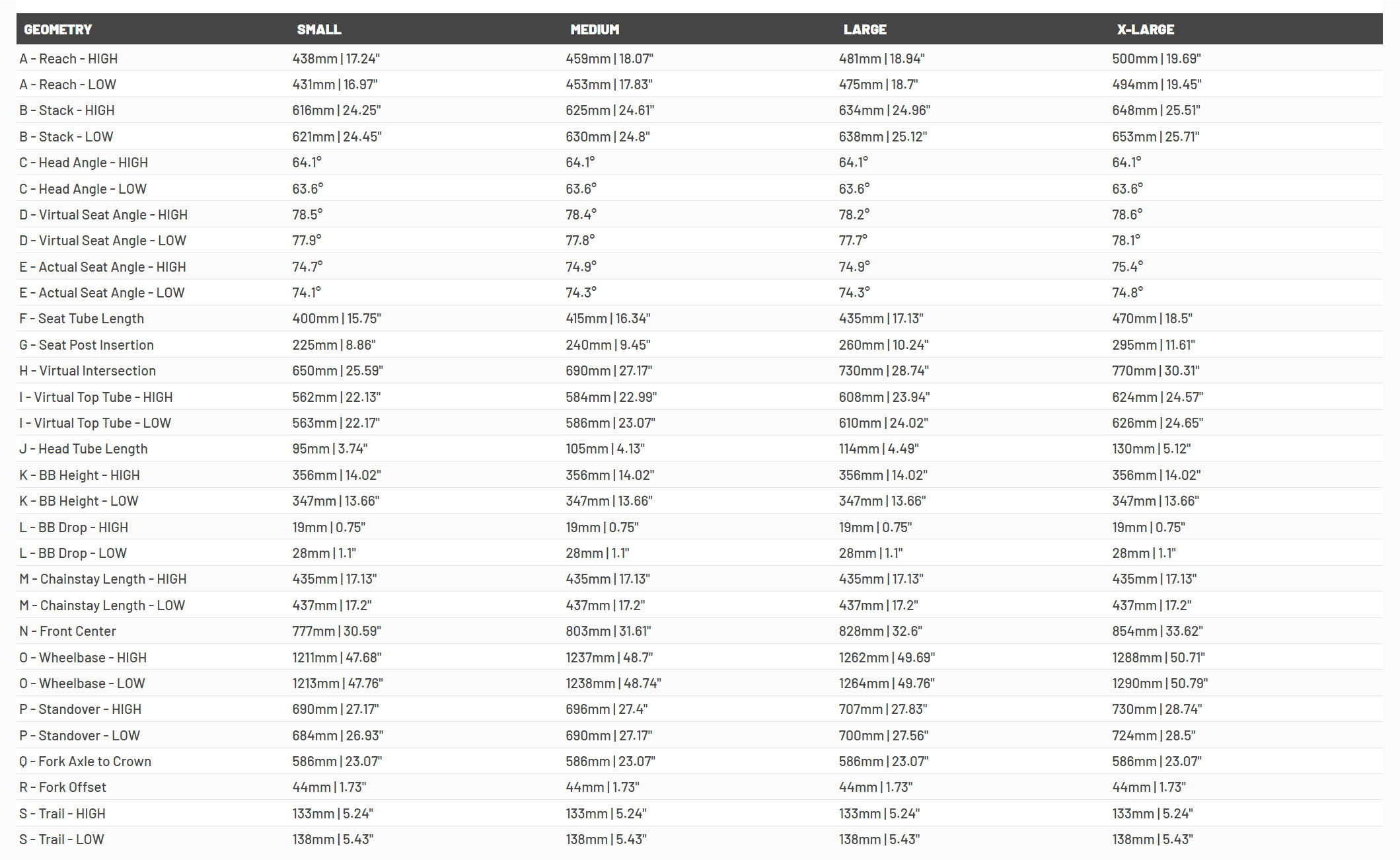Click the X-LARGE column header

pyautogui.click(x=1146, y=30)
